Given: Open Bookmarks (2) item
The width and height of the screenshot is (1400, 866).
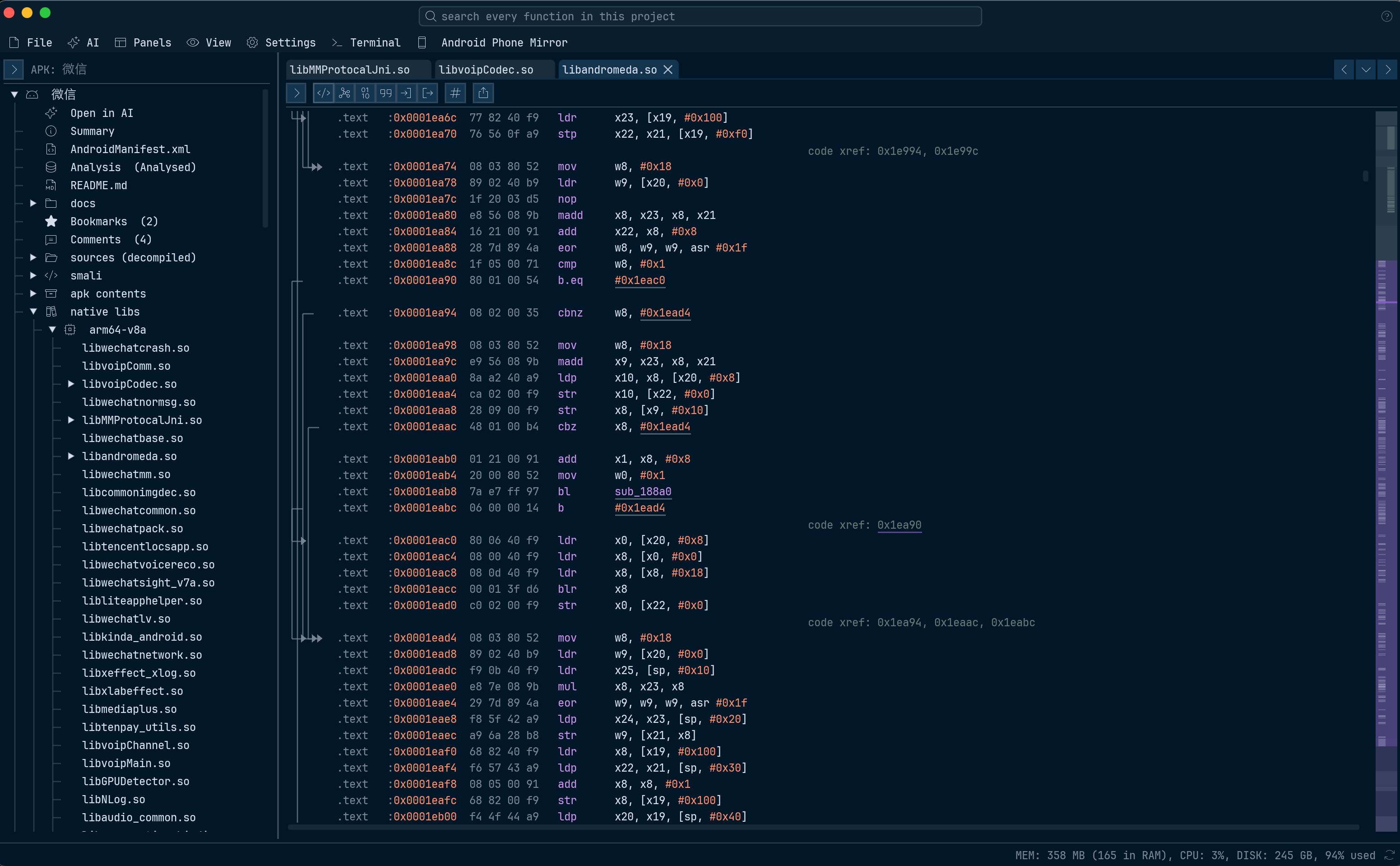Looking at the screenshot, I should tap(114, 222).
